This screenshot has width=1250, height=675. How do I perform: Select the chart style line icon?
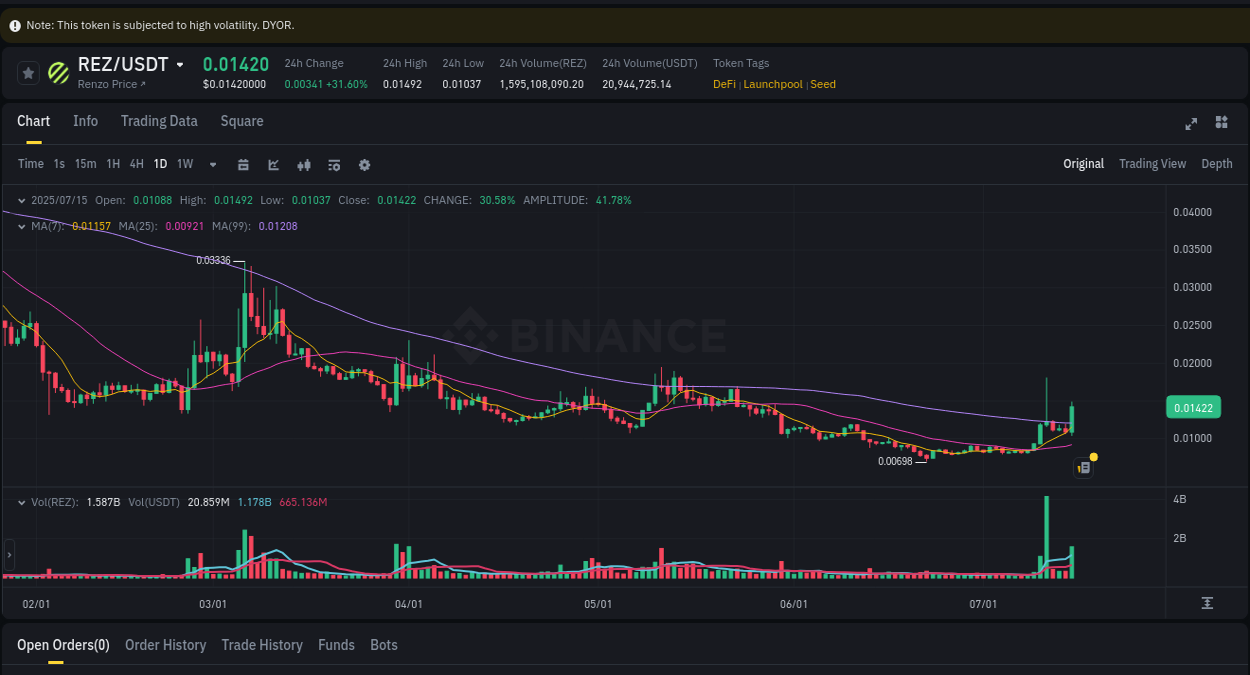click(x=273, y=164)
